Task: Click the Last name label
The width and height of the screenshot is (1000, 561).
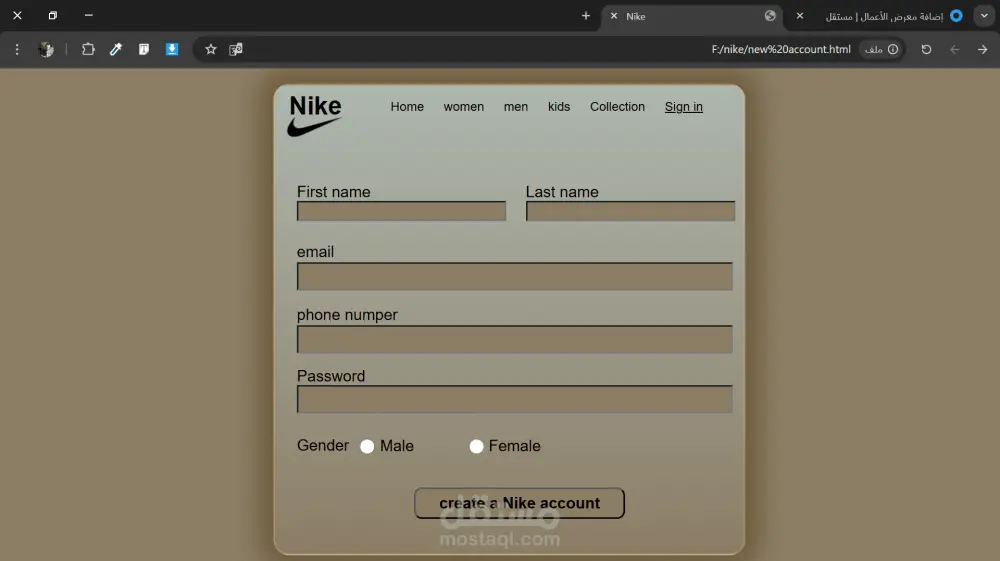Action: click(562, 192)
